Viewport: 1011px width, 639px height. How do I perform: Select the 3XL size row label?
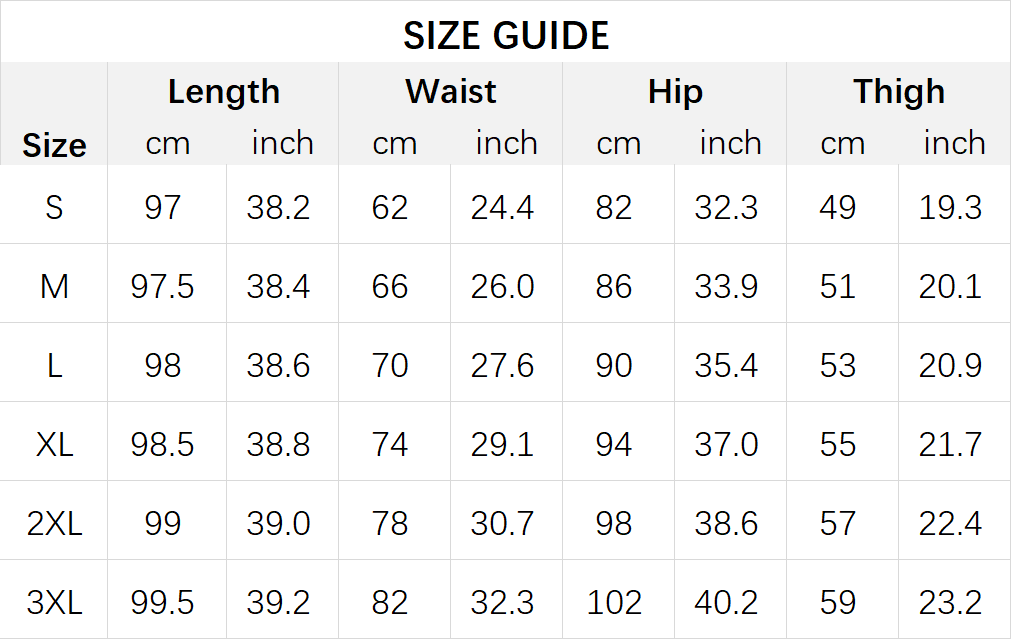tap(54, 602)
